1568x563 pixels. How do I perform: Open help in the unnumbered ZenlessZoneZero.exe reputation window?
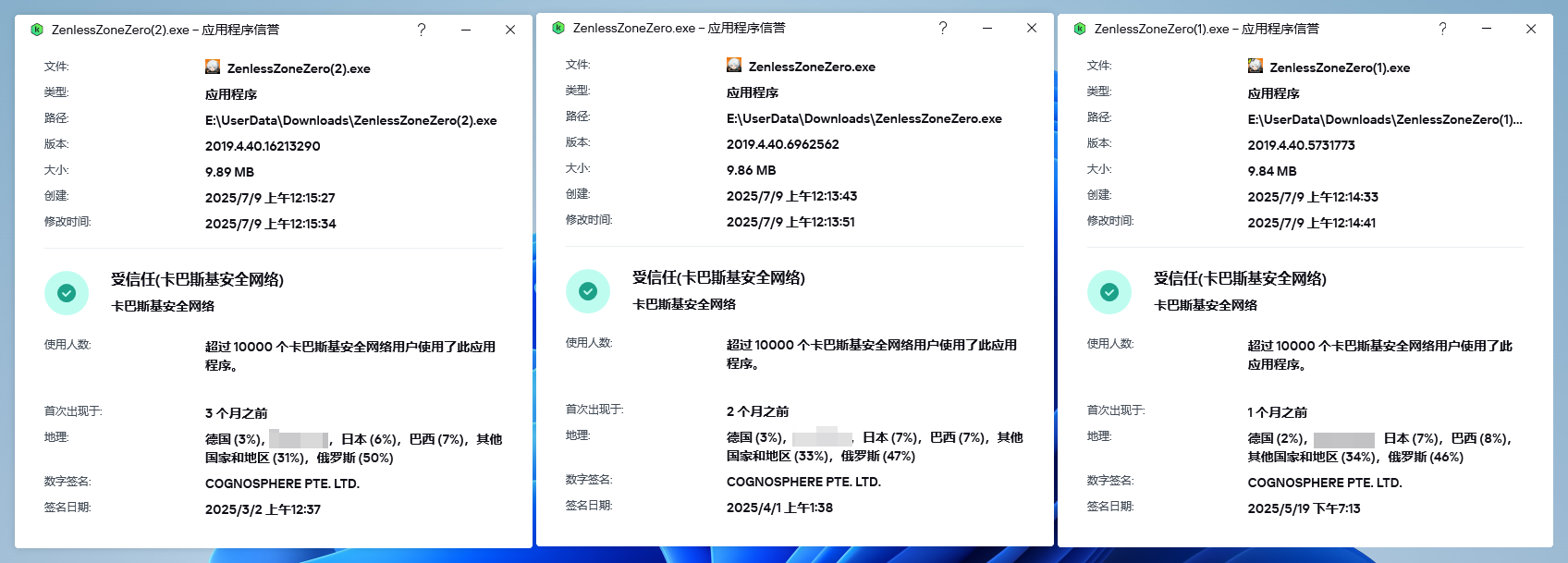(x=943, y=28)
